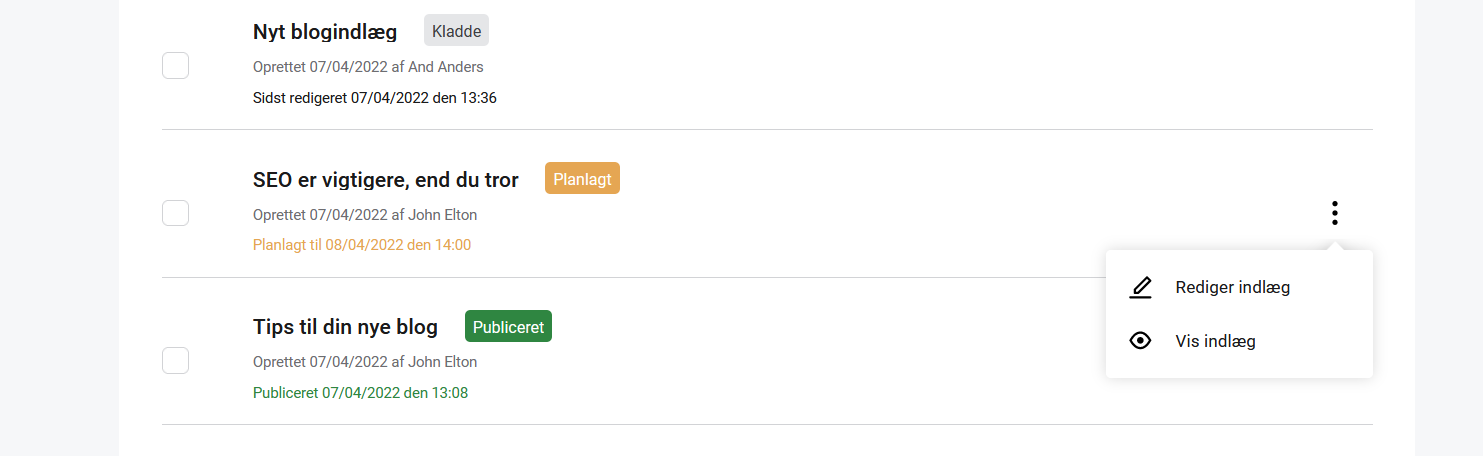
Task: Choose Vis indlæg from the popup menu
Action: (x=1215, y=341)
